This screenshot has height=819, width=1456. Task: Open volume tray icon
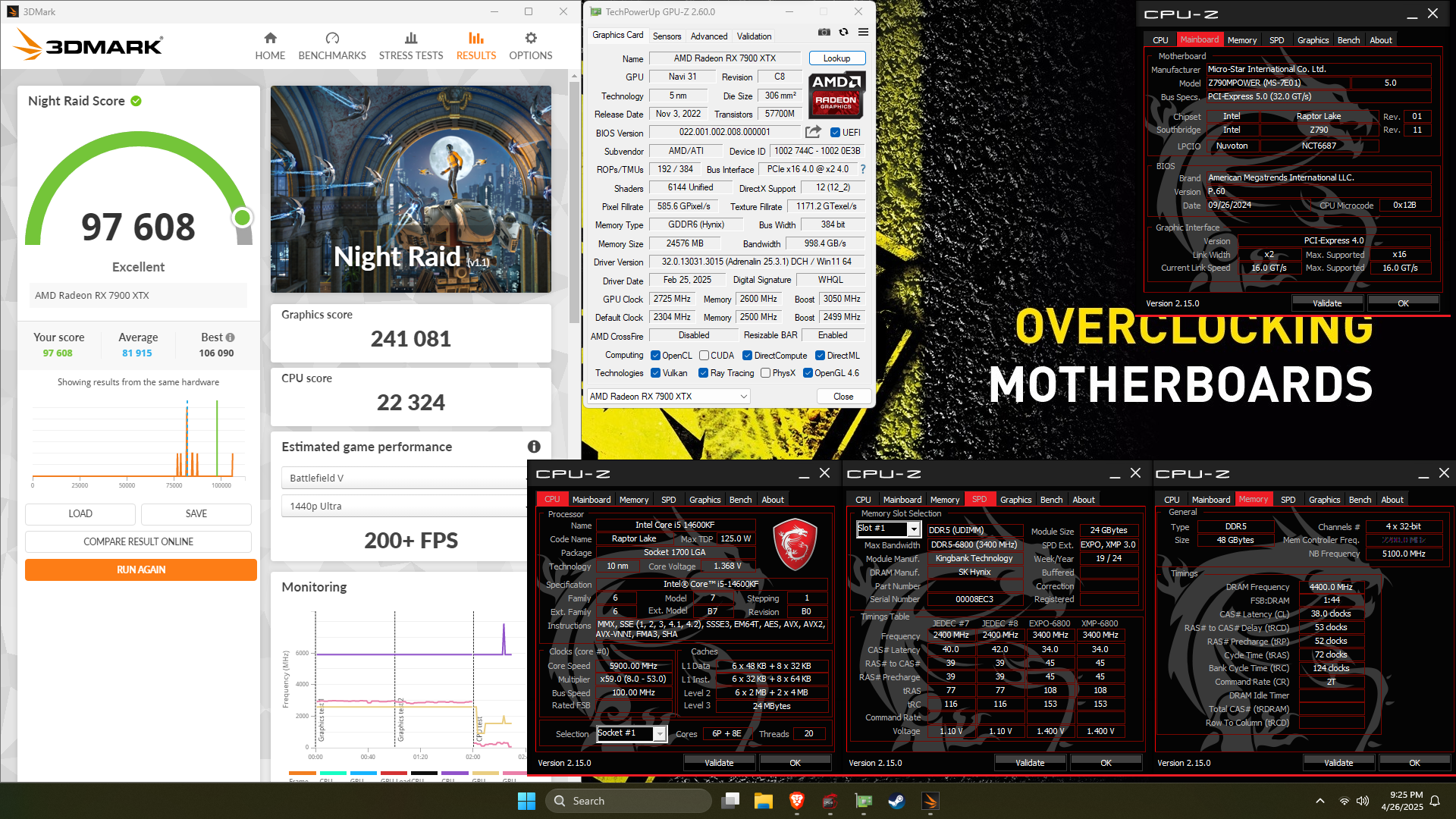click(x=1363, y=801)
